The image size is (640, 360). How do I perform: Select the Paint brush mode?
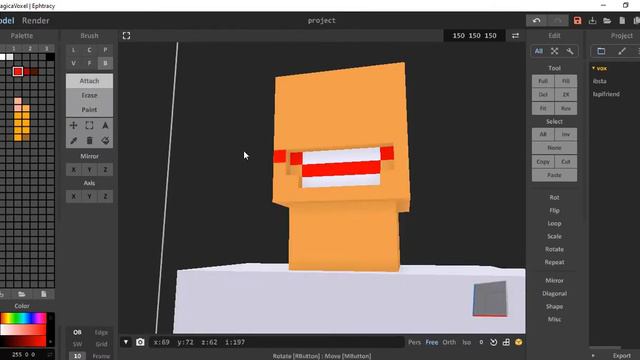89,109
